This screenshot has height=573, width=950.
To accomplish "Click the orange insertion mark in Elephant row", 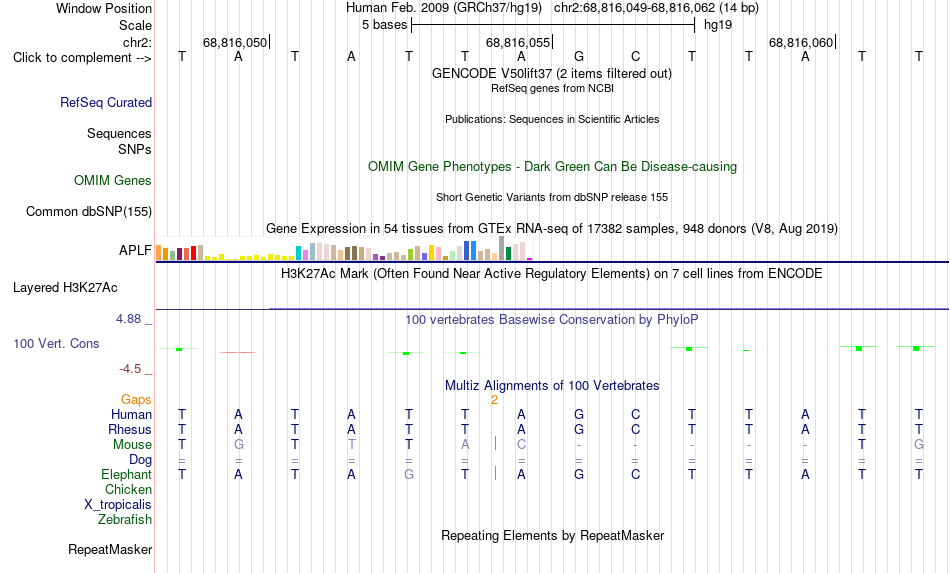I will [495, 473].
